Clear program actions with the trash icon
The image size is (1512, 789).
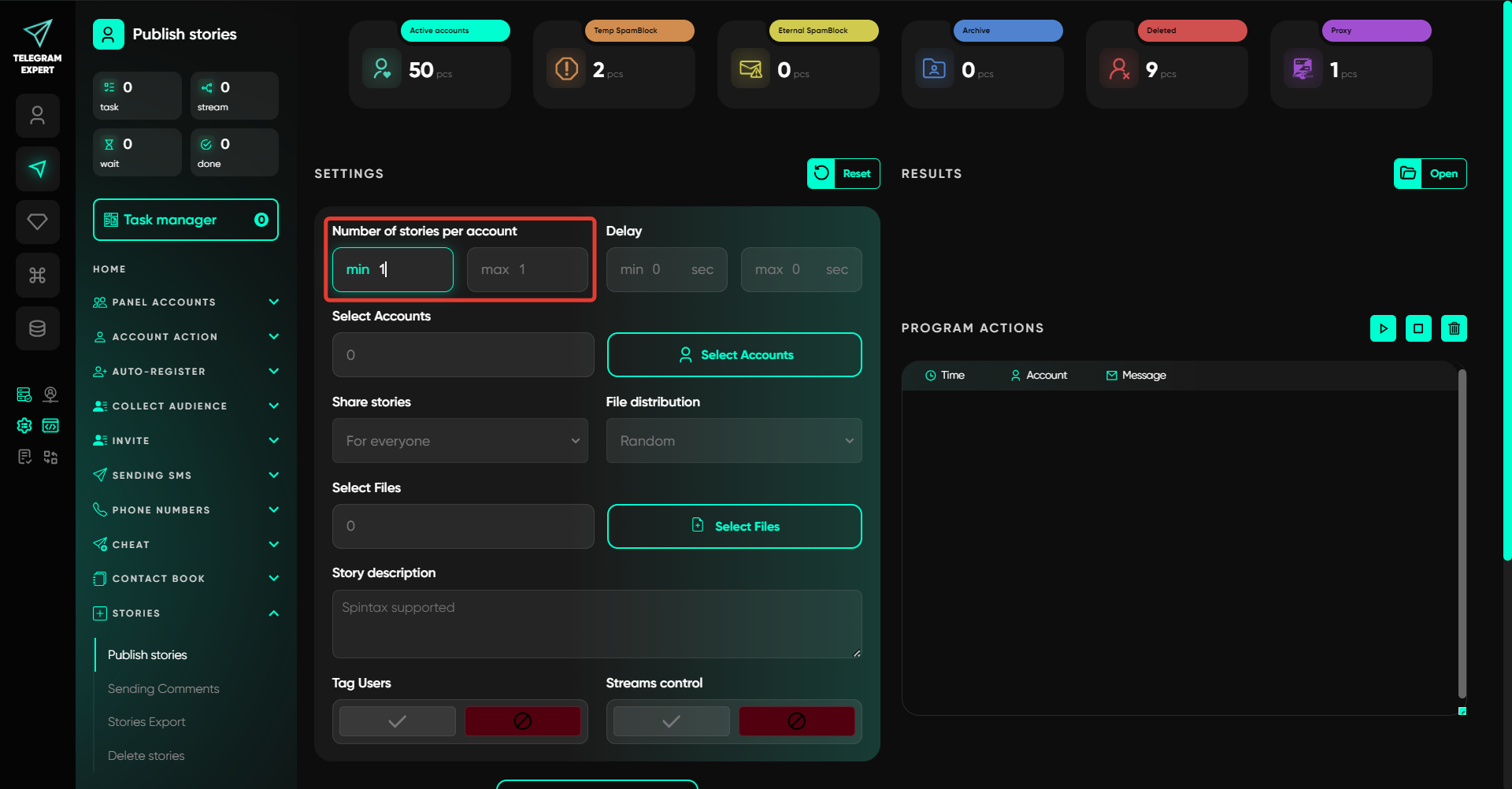point(1454,328)
